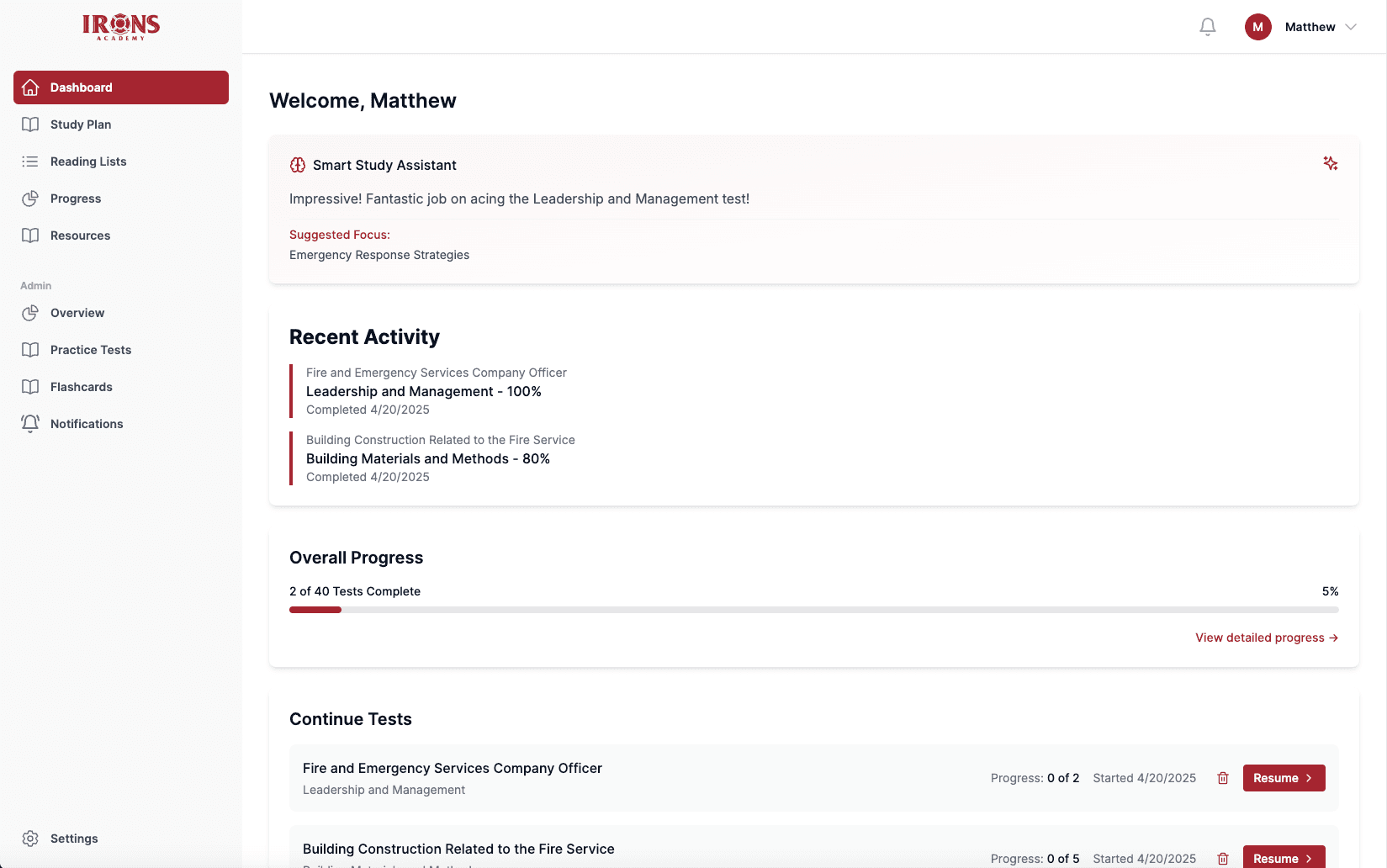Screen dimensions: 1387x868
Task: Click the Irons Academy logo
Action: click(120, 26)
